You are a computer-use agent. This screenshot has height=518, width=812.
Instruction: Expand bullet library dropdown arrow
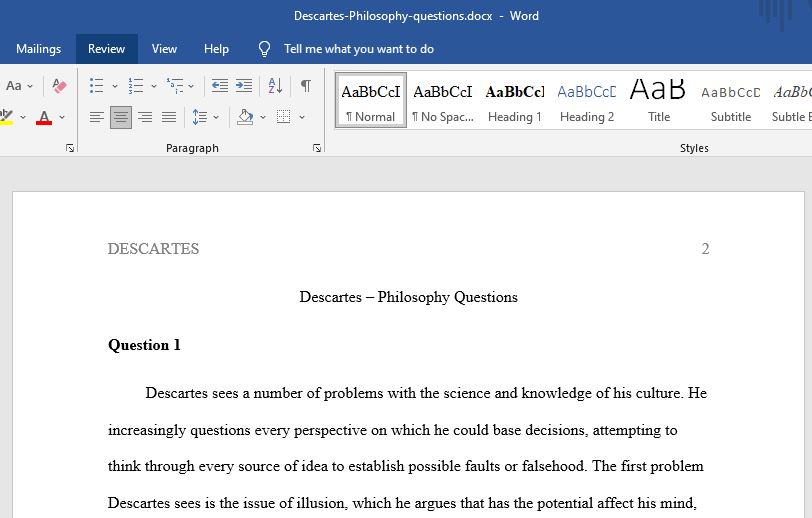pos(115,86)
